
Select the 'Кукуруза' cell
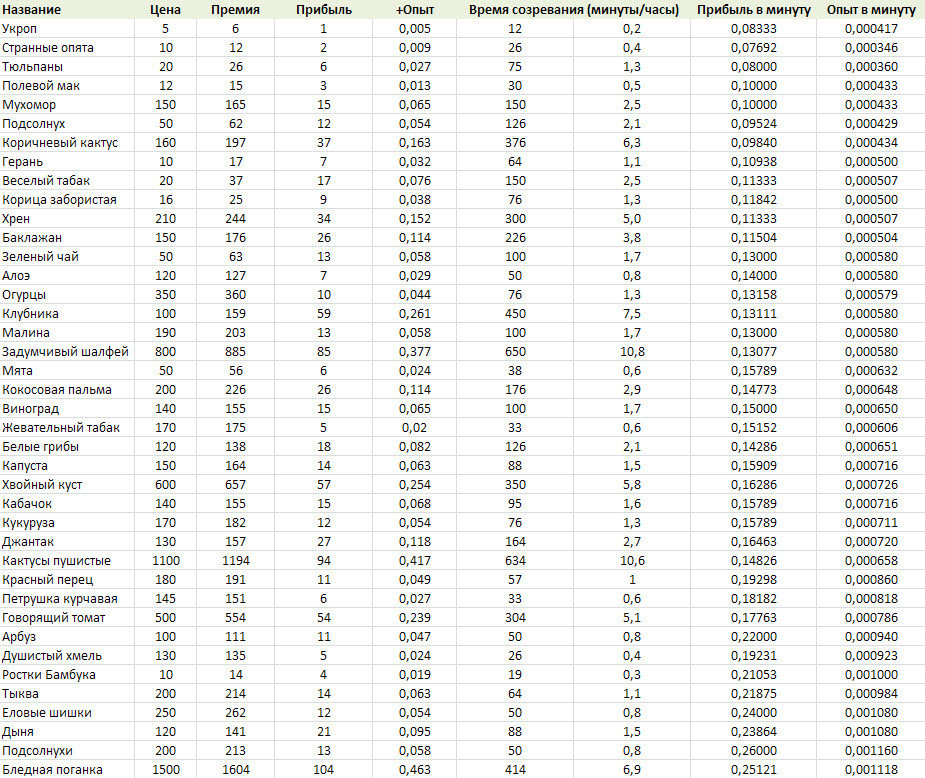pyautogui.click(x=28, y=523)
